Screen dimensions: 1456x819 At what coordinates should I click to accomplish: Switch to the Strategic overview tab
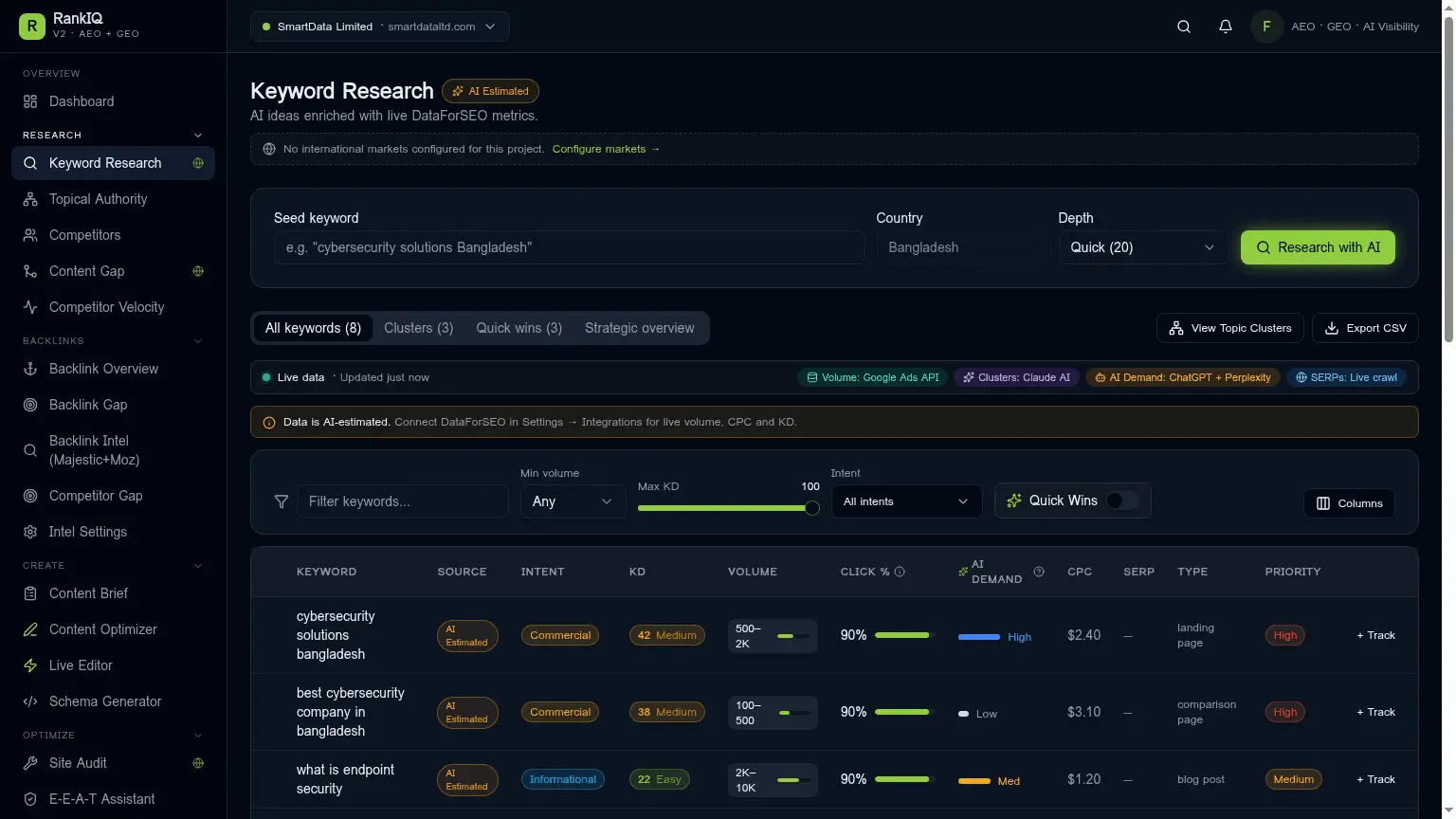pos(640,328)
